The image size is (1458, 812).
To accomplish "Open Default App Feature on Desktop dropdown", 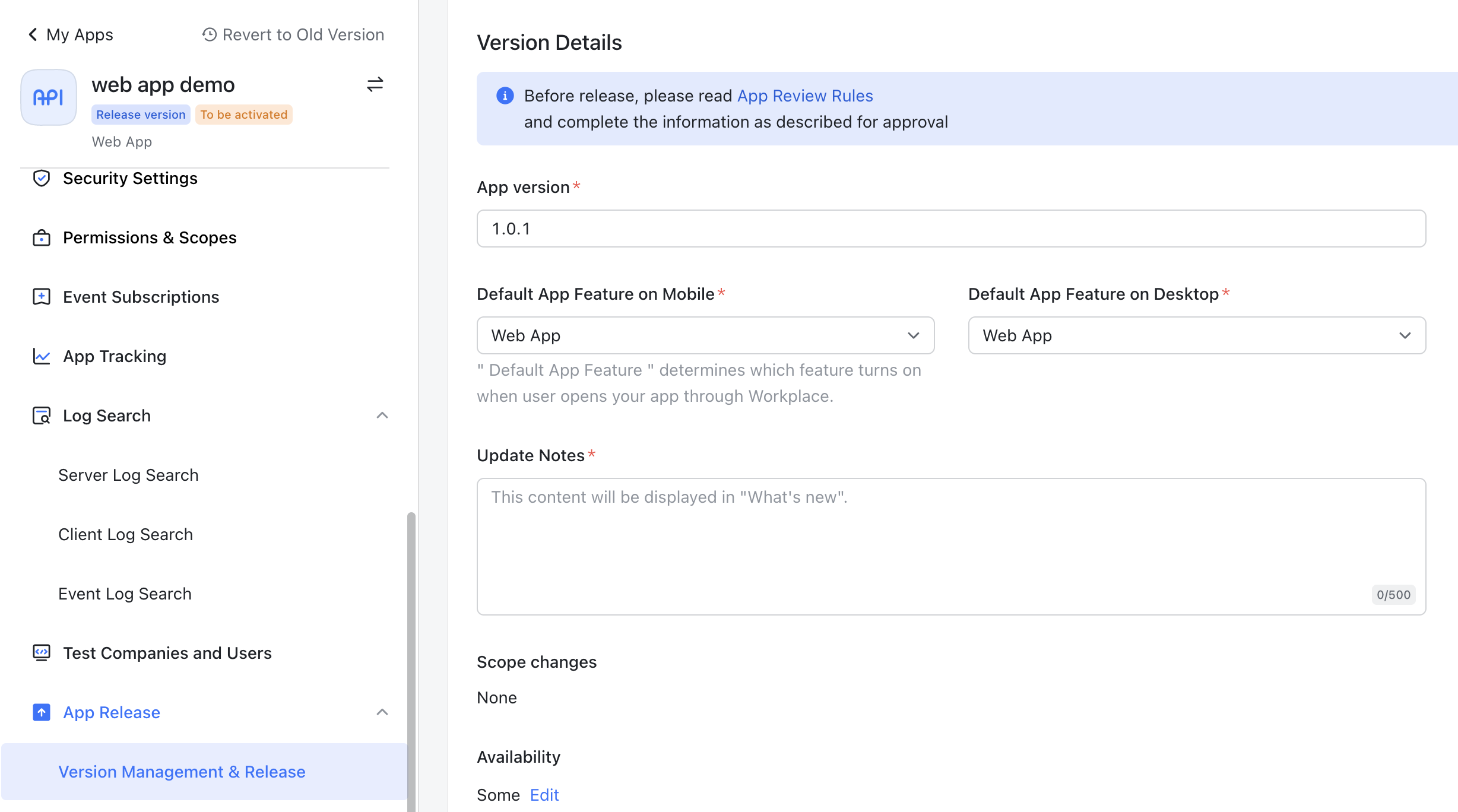I will point(1196,335).
